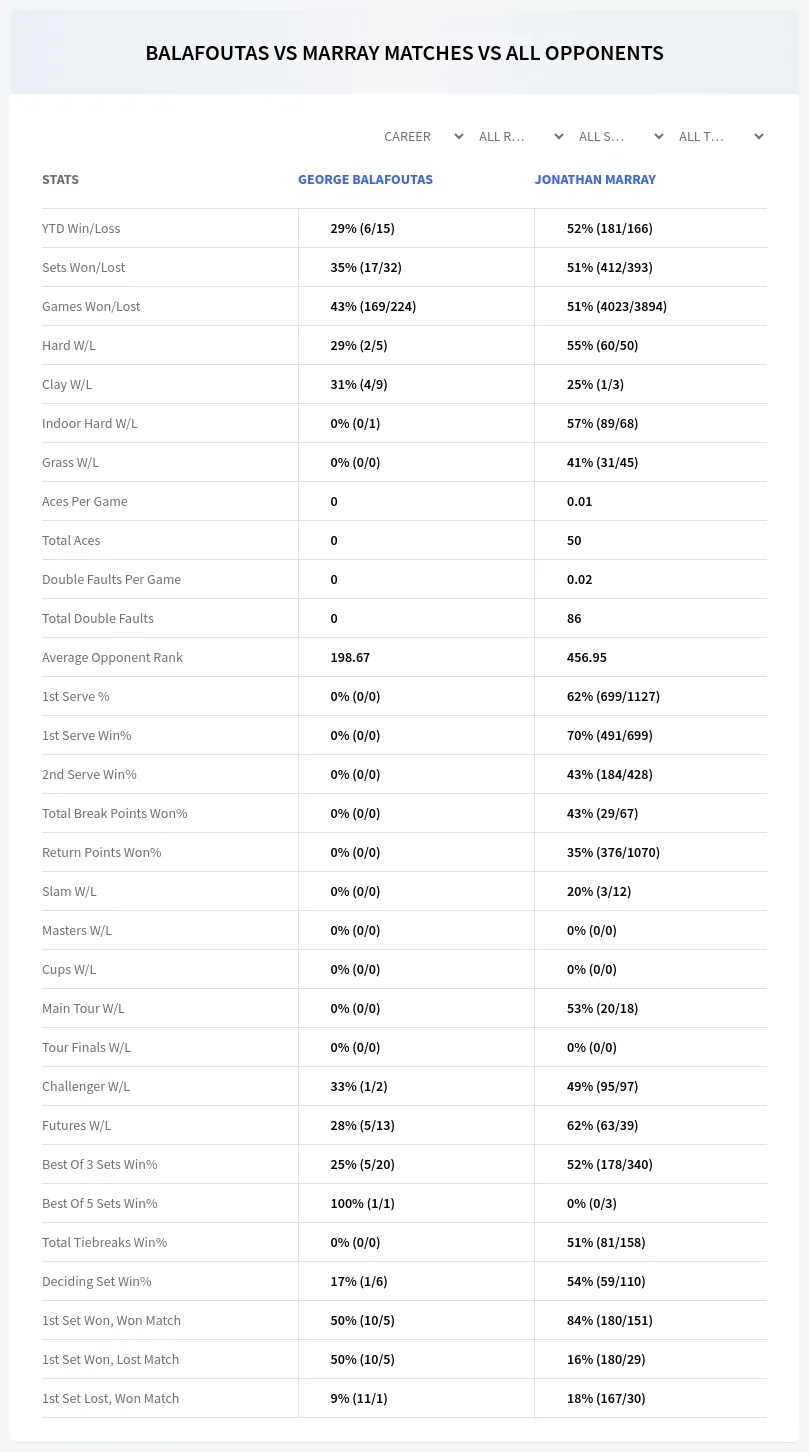Click Balafoutas's Clay W/L value 31% (4/9)
This screenshot has height=1452, width=809.
point(362,384)
